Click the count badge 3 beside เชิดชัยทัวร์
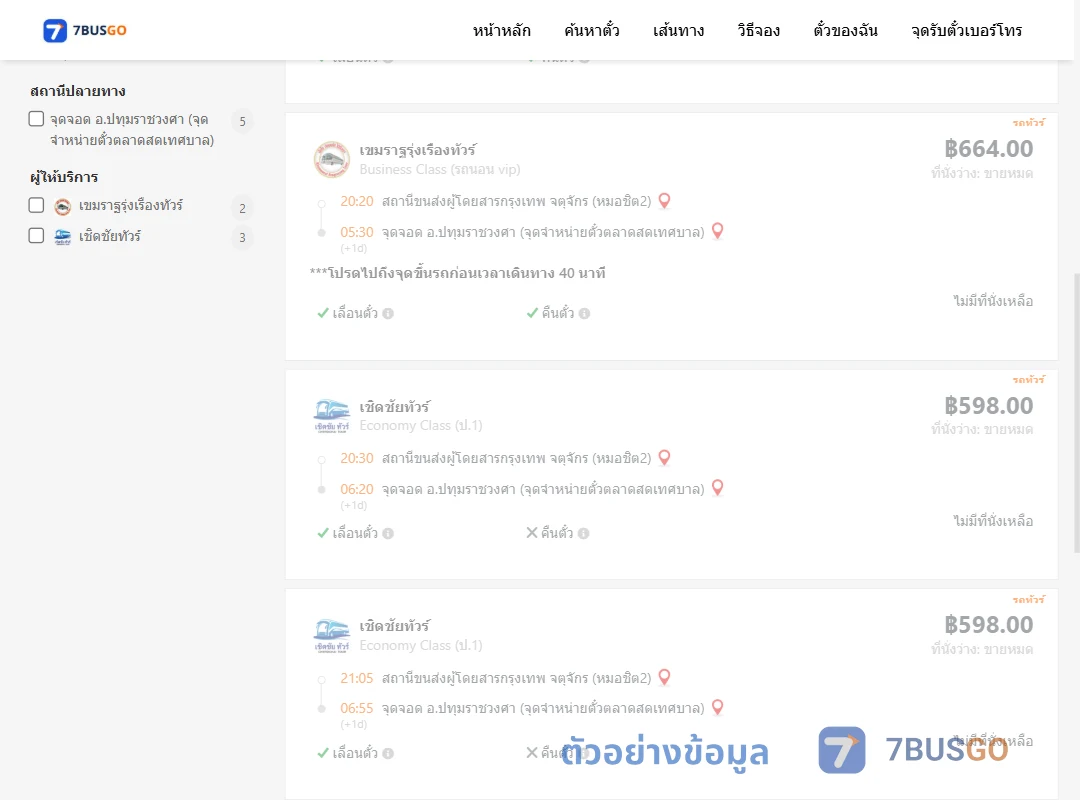The image size is (1080, 800). coord(242,238)
